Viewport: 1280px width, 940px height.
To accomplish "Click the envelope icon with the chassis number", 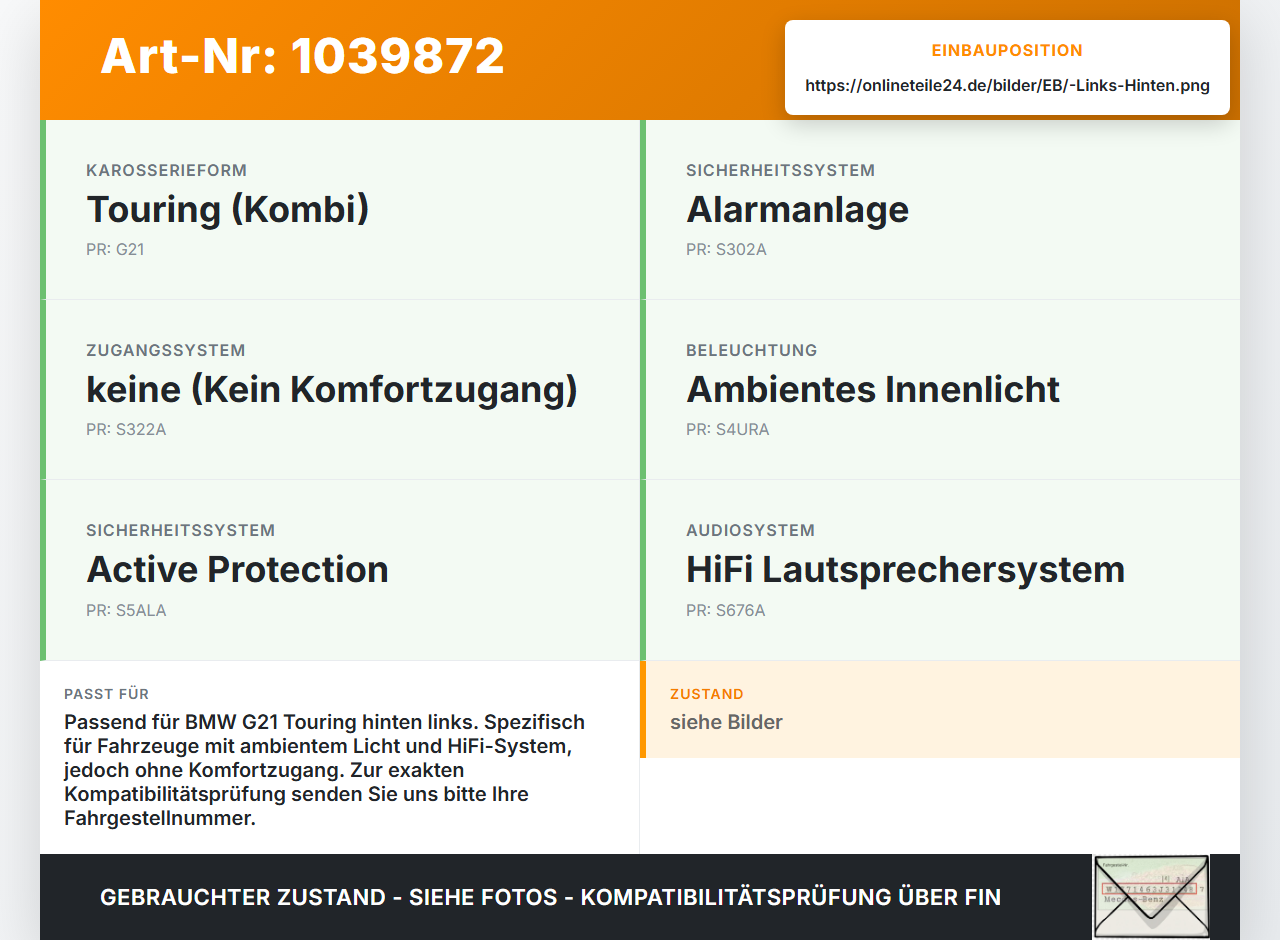I will pos(1151,896).
